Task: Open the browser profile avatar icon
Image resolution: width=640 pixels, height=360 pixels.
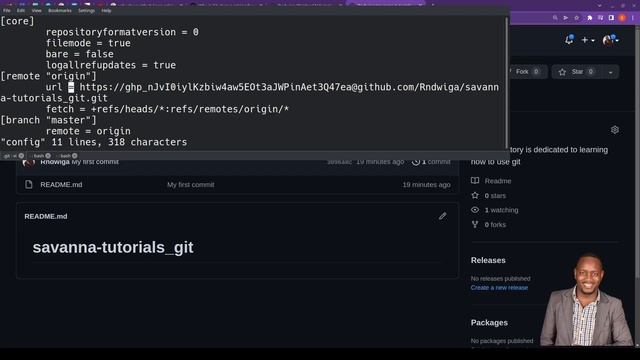Action: point(622,18)
